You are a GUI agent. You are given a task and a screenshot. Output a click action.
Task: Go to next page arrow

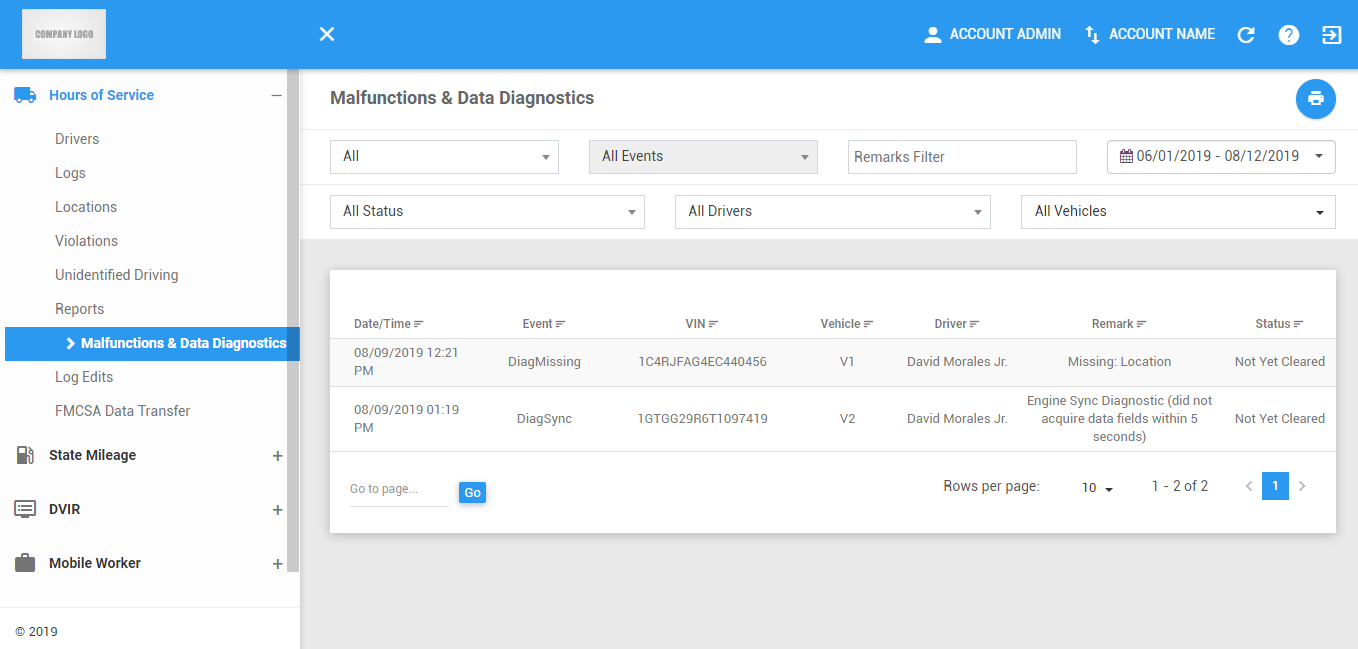pos(1302,486)
